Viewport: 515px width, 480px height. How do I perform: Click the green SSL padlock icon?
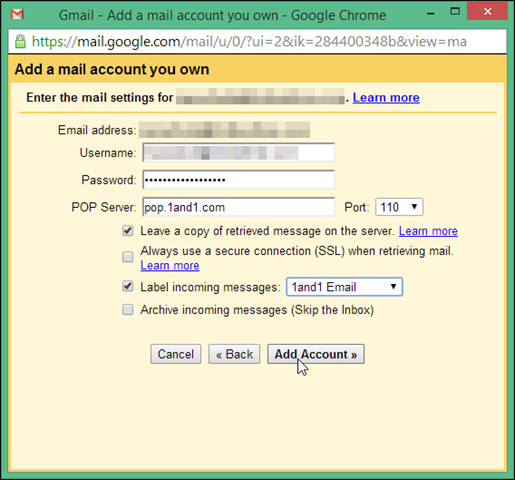point(20,41)
